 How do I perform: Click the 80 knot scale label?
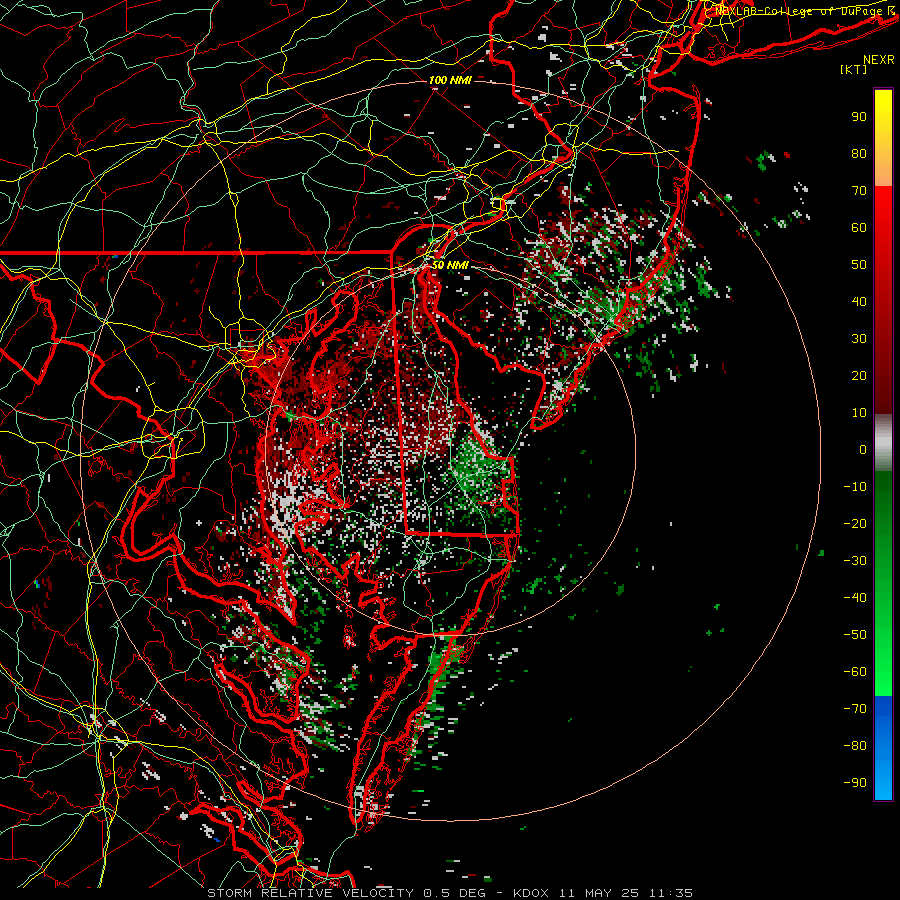click(x=859, y=154)
